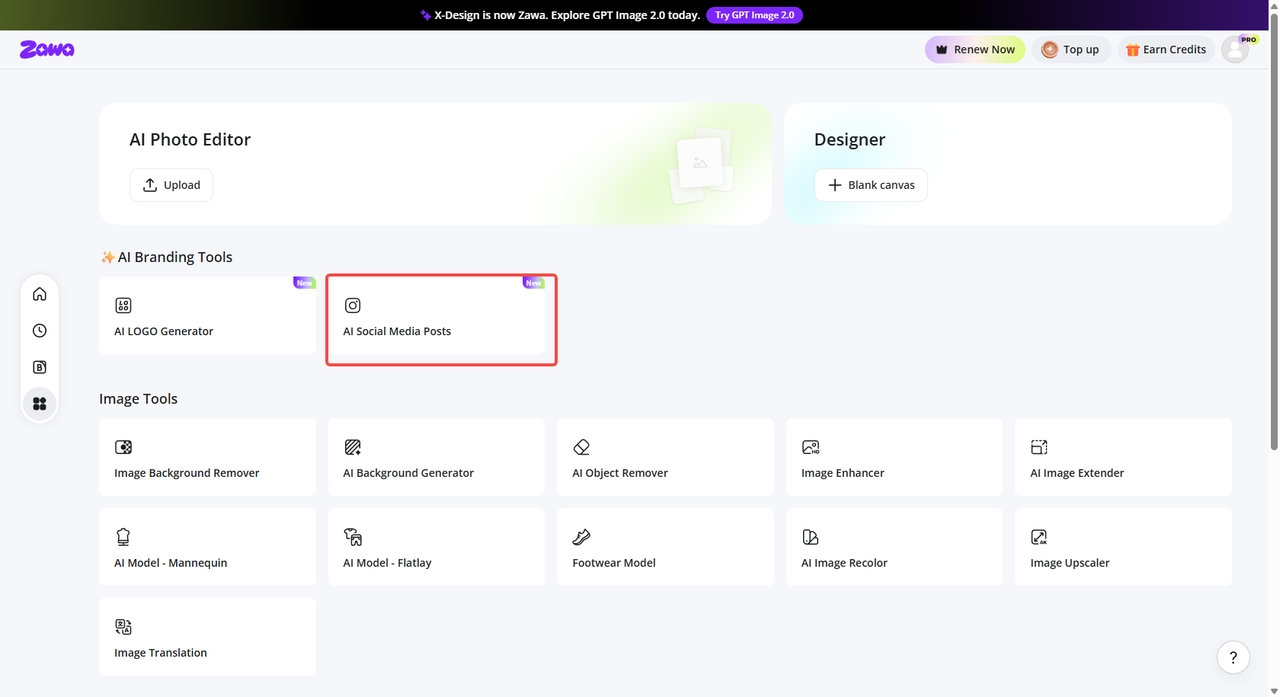Click the AI Image Extender icon
Image resolution: width=1280 pixels, height=697 pixels.
(1039, 447)
